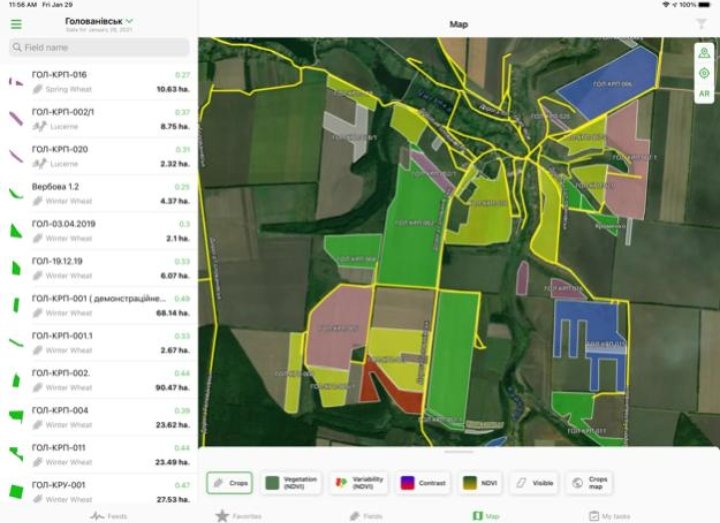Screen dimensions: 720x523
Task: Open the Map tab
Action: pos(486,516)
